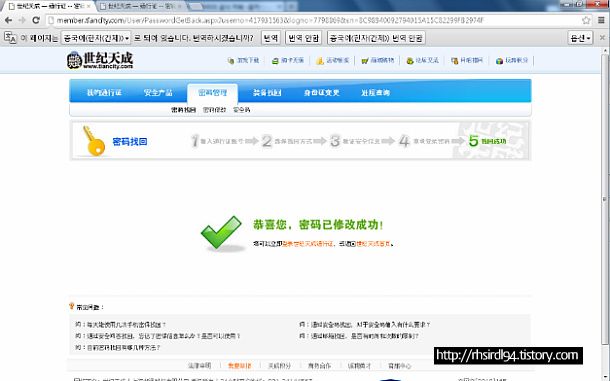Click the orange highlighted footer link
This screenshot has width=610, height=381.
[240, 366]
